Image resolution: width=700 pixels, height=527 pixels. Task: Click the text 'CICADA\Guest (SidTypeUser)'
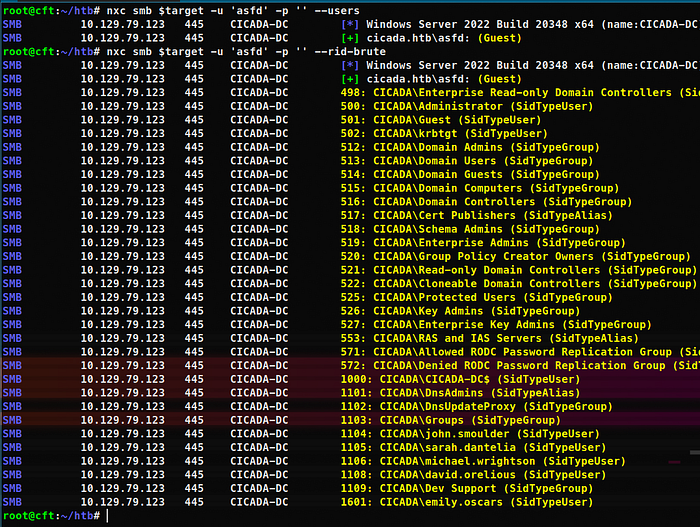[457, 120]
